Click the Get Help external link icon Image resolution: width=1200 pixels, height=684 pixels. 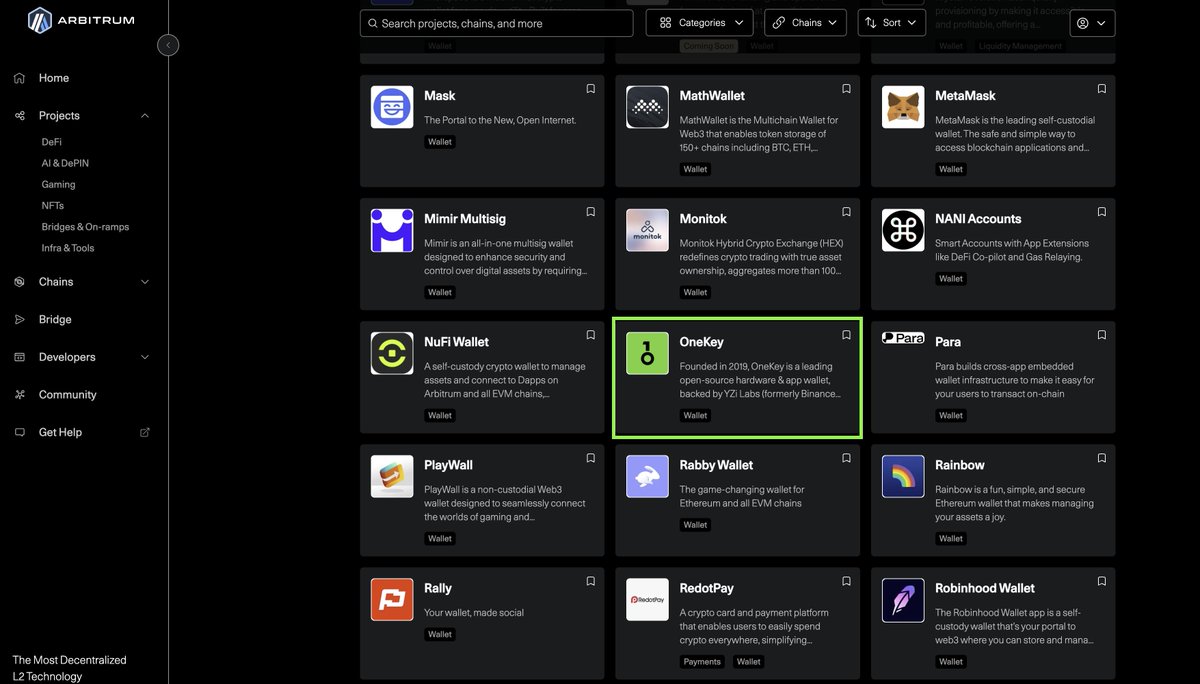coord(145,433)
